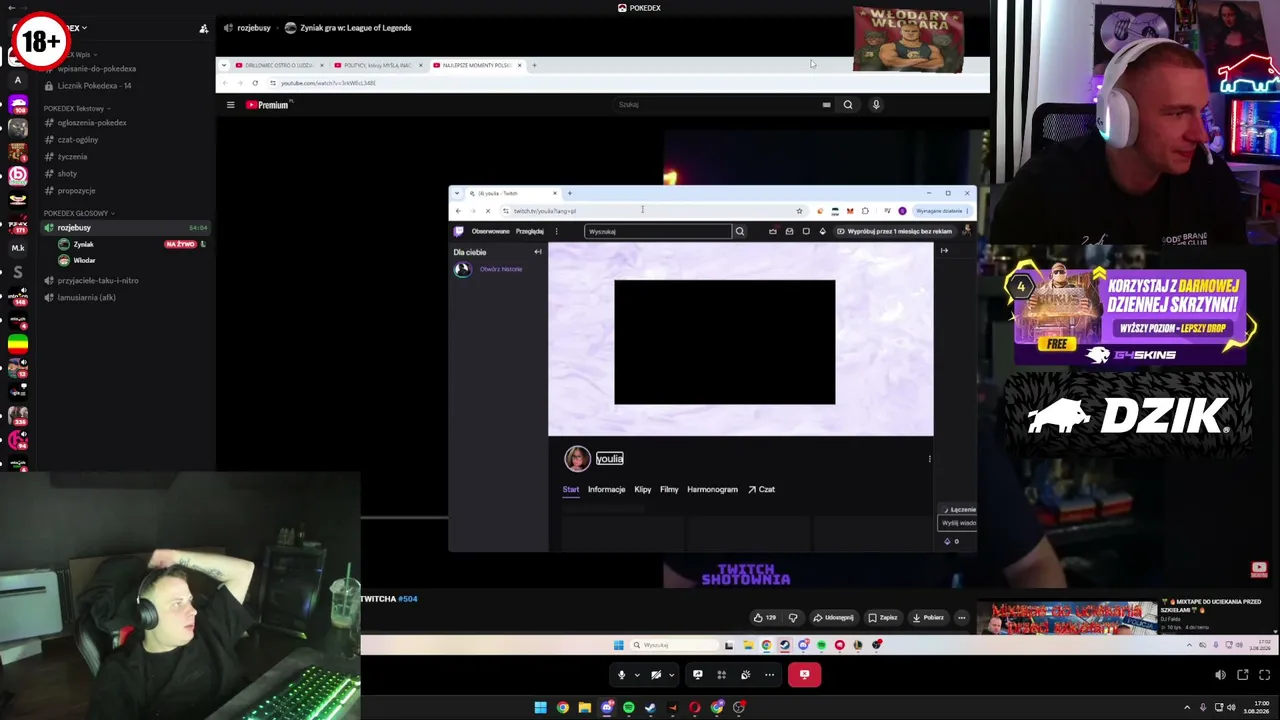The image size is (1280, 720).
Task: Click the Twitch search magnifier button
Action: (740, 231)
